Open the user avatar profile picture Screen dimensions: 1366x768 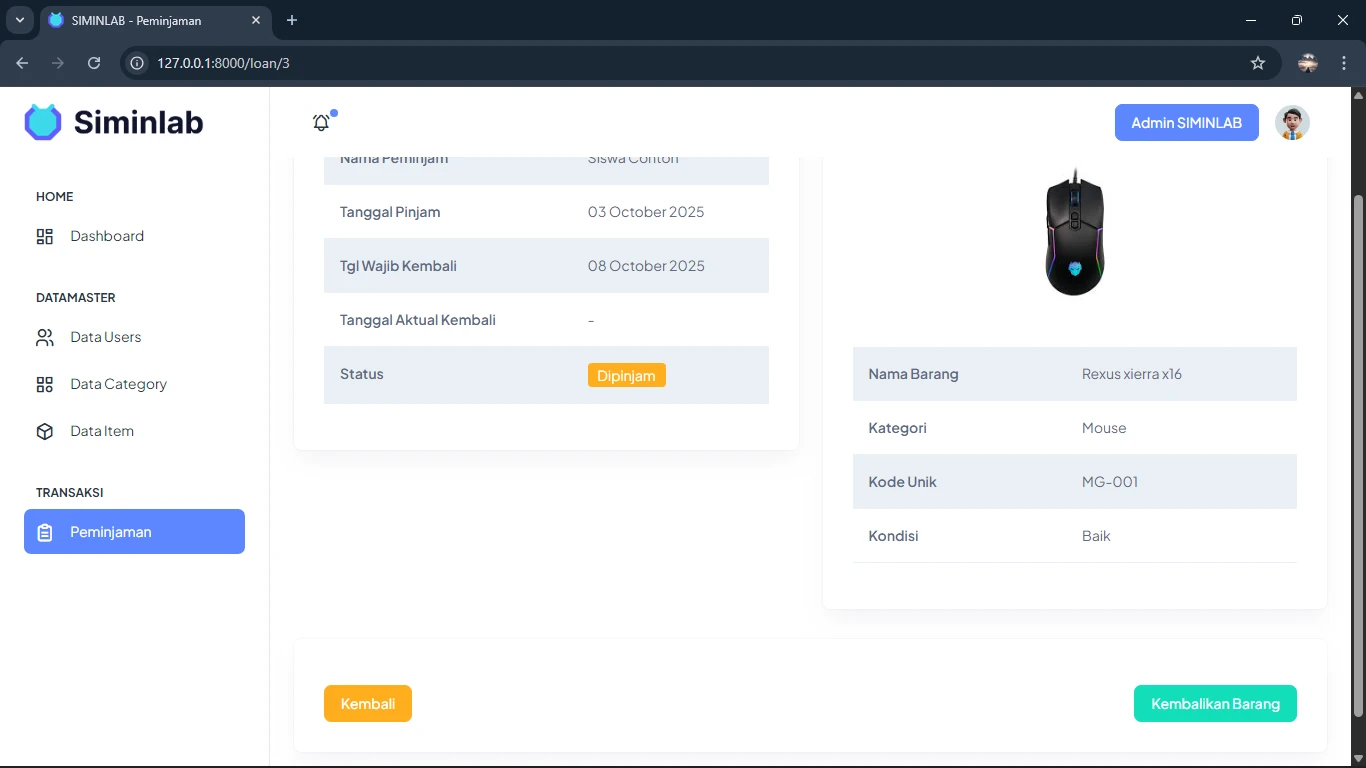(1292, 123)
